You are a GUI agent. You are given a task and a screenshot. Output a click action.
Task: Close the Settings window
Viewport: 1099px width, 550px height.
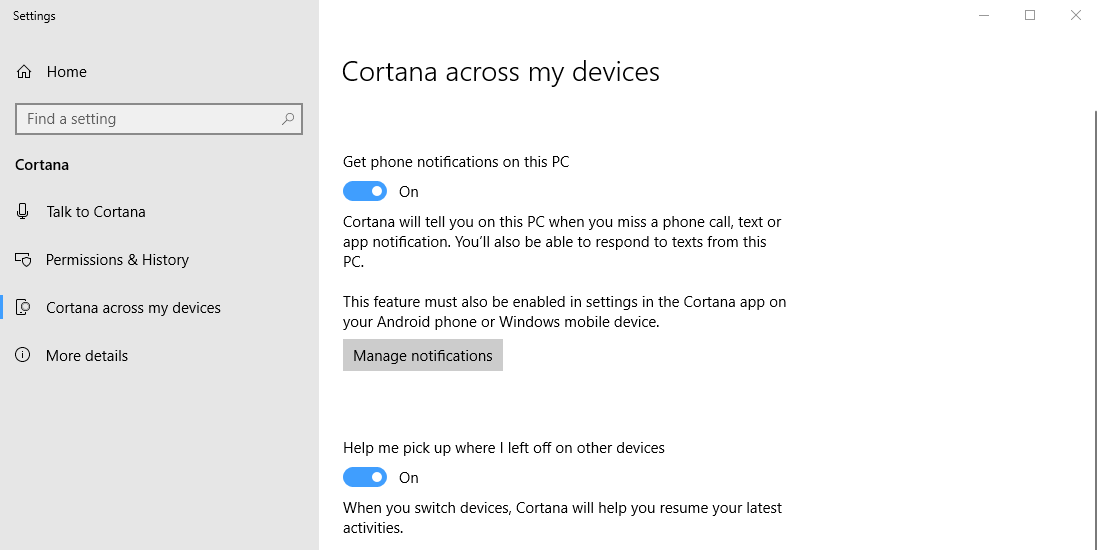tap(1076, 15)
